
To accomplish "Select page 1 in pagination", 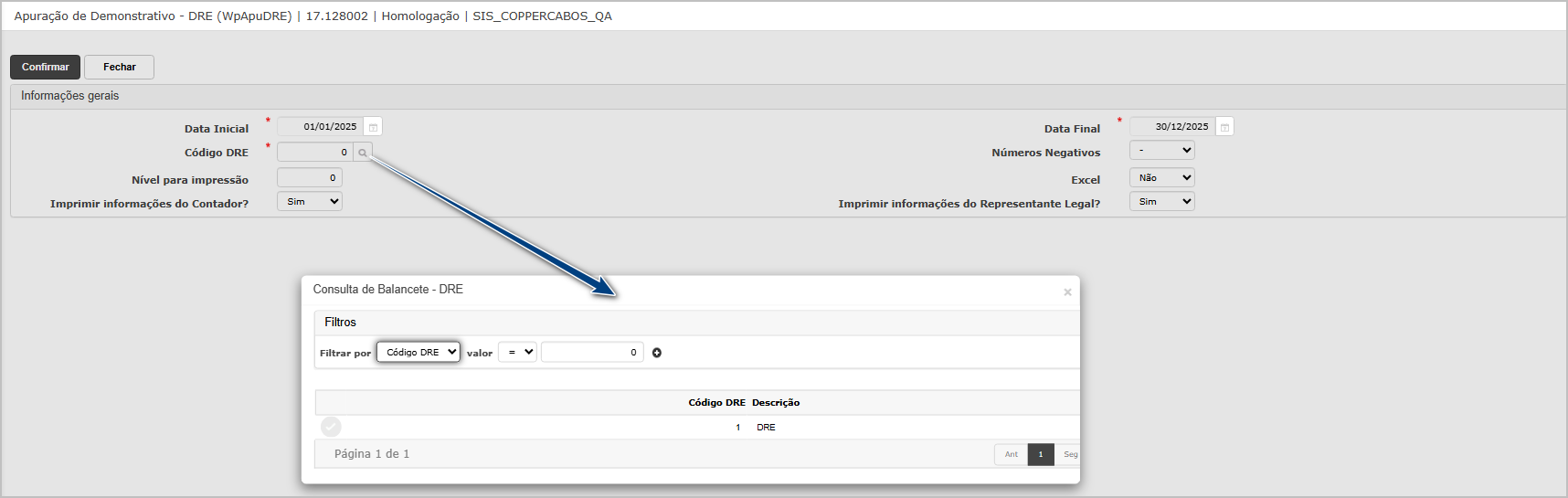I will coord(1040,454).
